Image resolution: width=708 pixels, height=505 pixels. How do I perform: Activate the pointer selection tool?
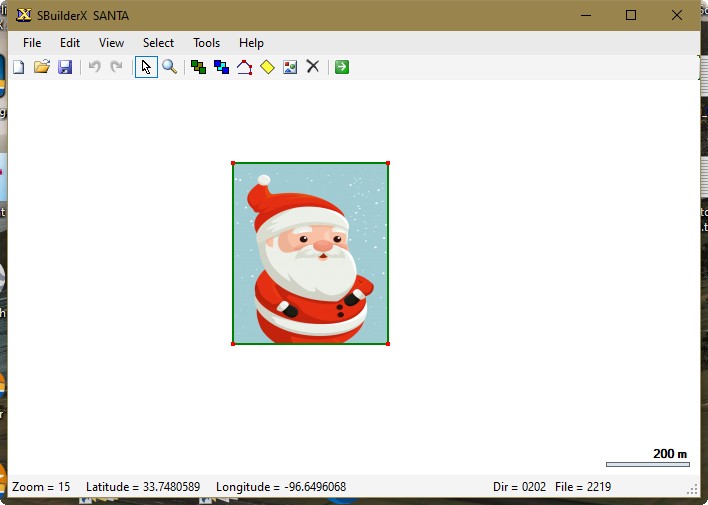146,67
